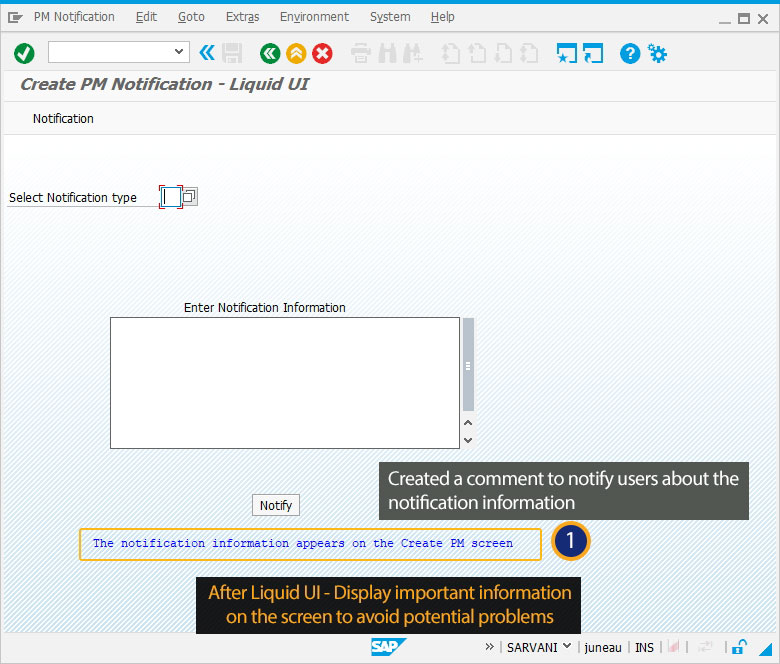The height and width of the screenshot is (664, 780).
Task: Click the juneau server name in status bar
Action: [603, 648]
